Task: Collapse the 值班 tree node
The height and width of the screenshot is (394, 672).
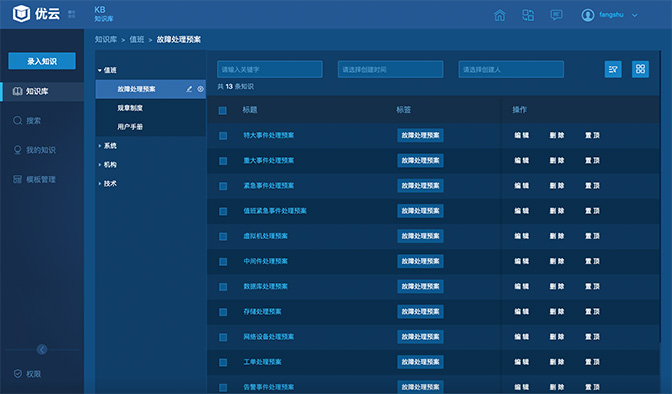Action: click(100, 70)
